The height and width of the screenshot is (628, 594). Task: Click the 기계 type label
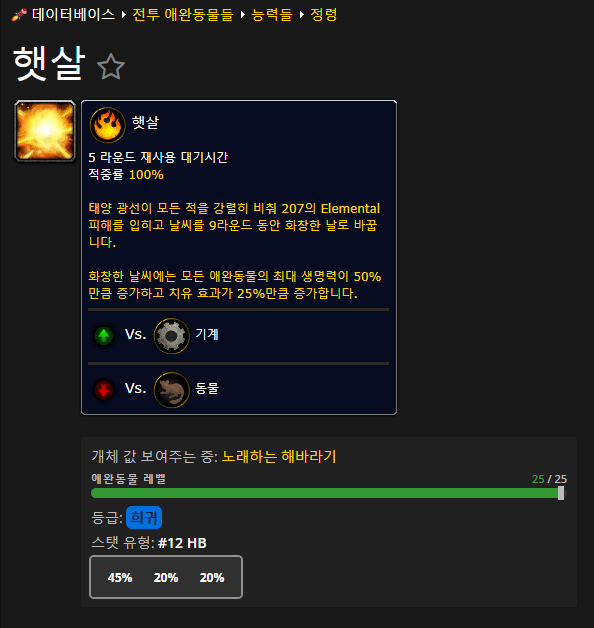coord(207,334)
